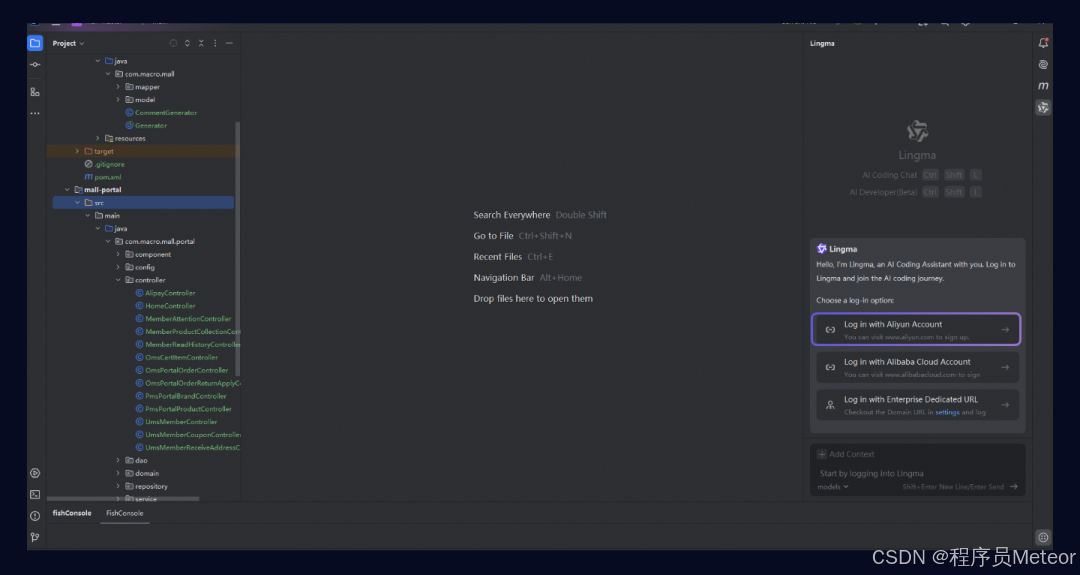
Task: Click the plus icon beside Add Context
Action: point(822,454)
